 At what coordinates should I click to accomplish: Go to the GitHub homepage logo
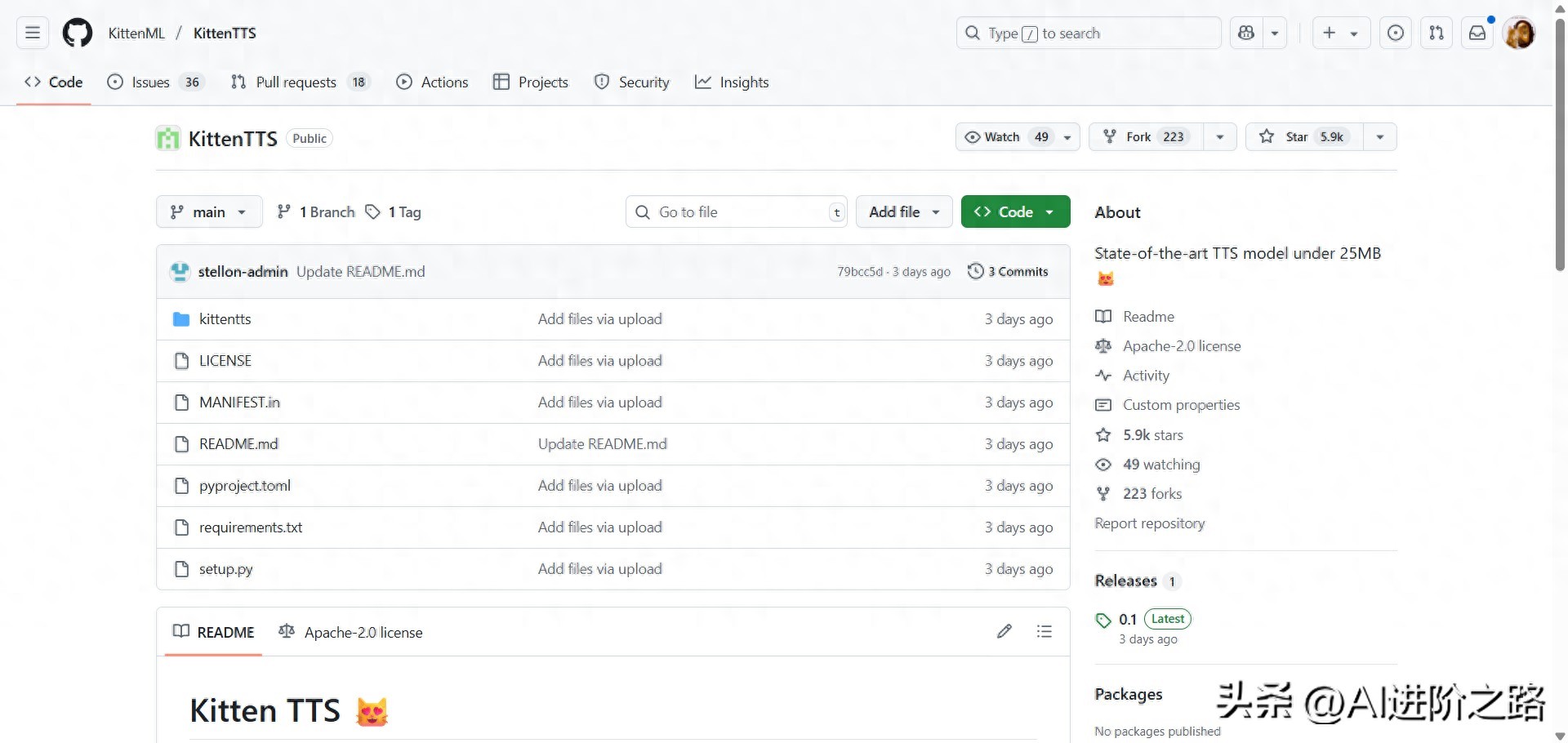tap(78, 33)
